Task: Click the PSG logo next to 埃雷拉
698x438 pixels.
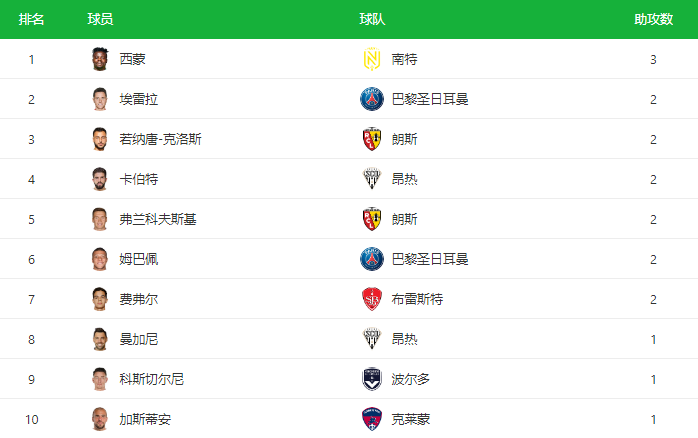Action: tap(372, 99)
